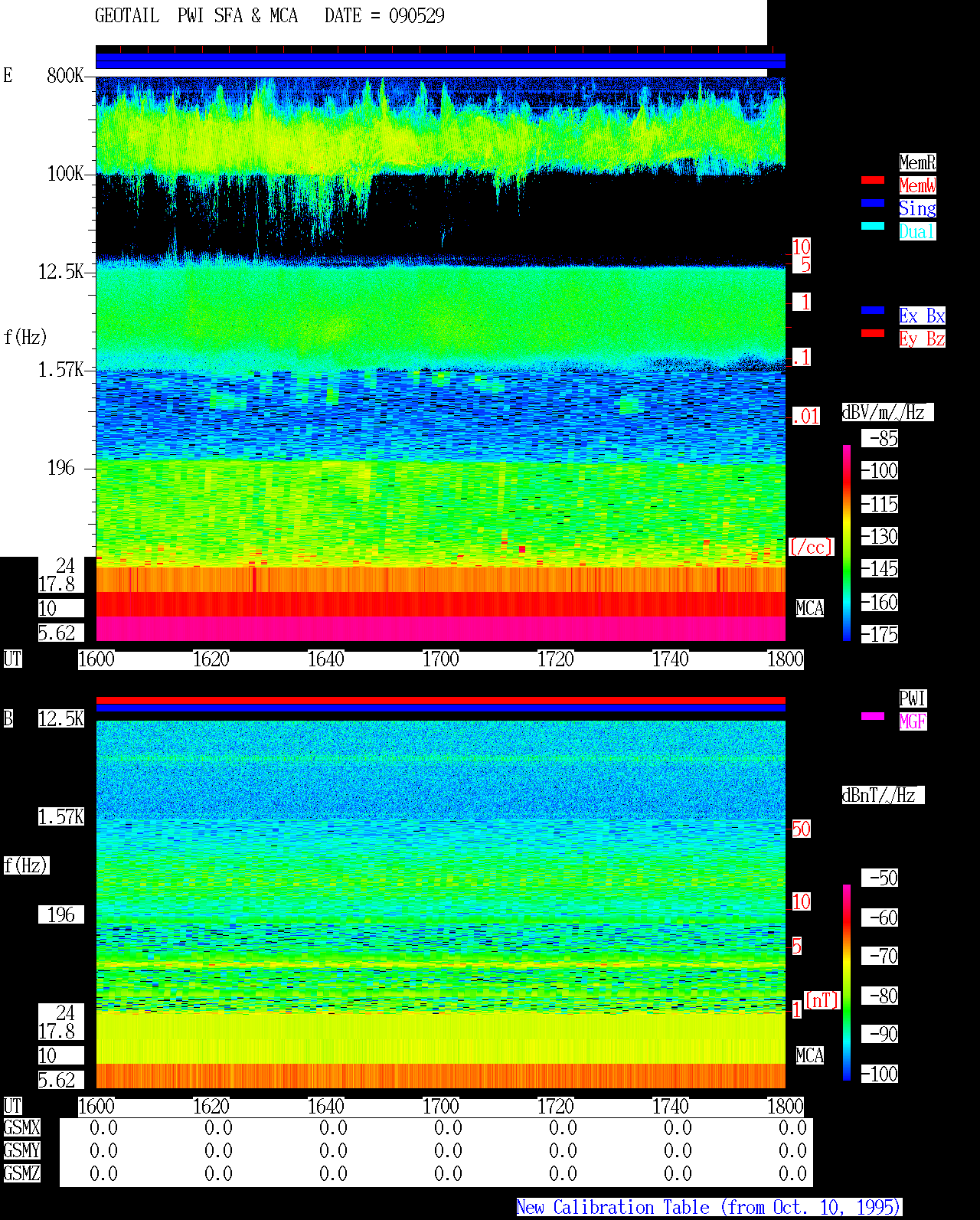
Task: Click the blue status bar above E spectrogram
Action: [x=440, y=61]
